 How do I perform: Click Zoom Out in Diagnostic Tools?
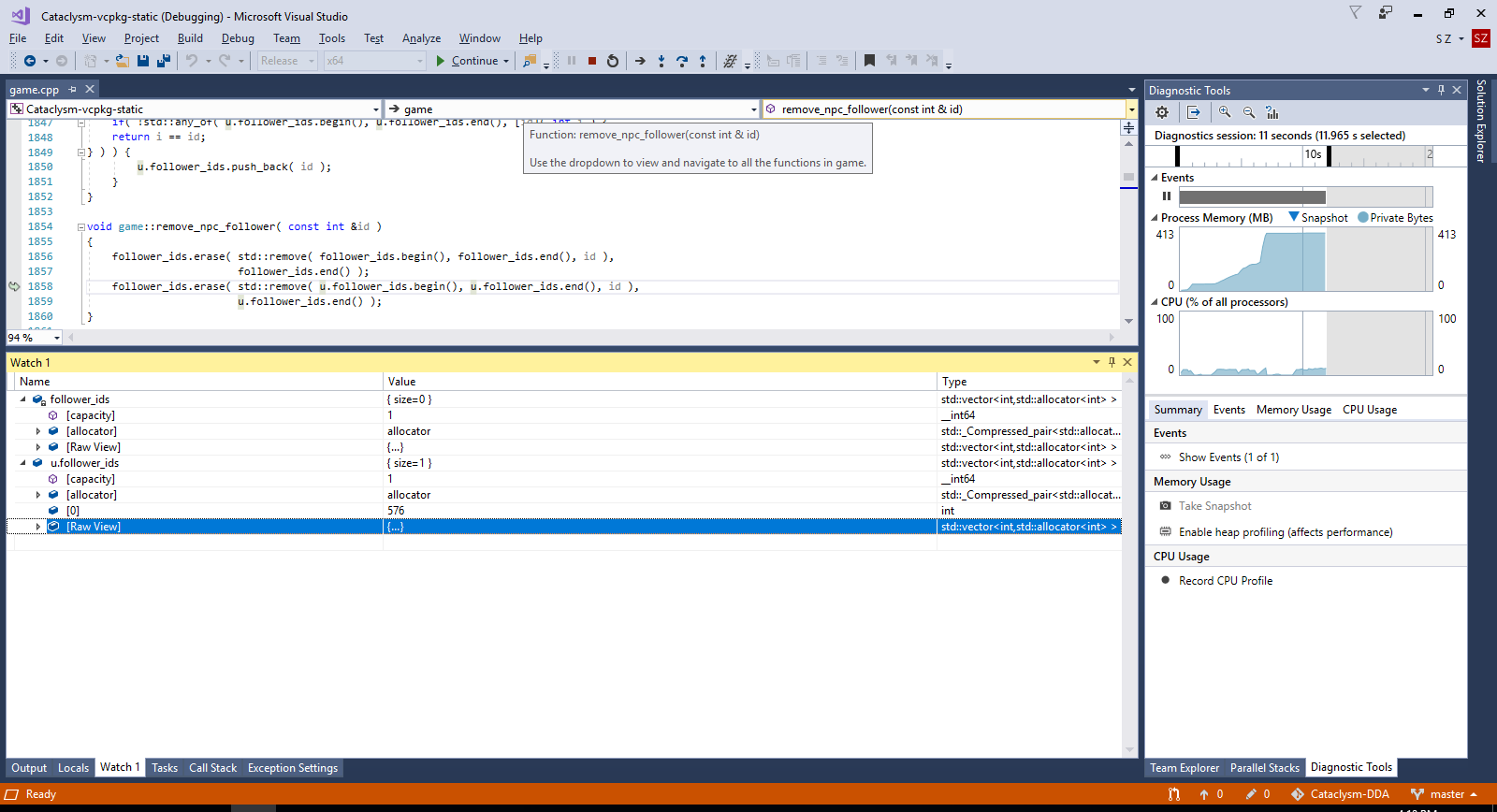point(1249,112)
